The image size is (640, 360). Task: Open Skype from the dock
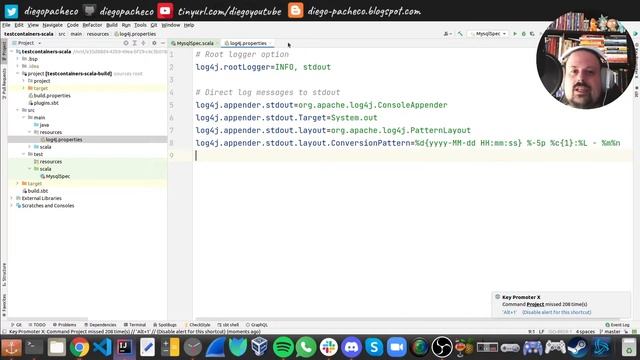point(374,347)
